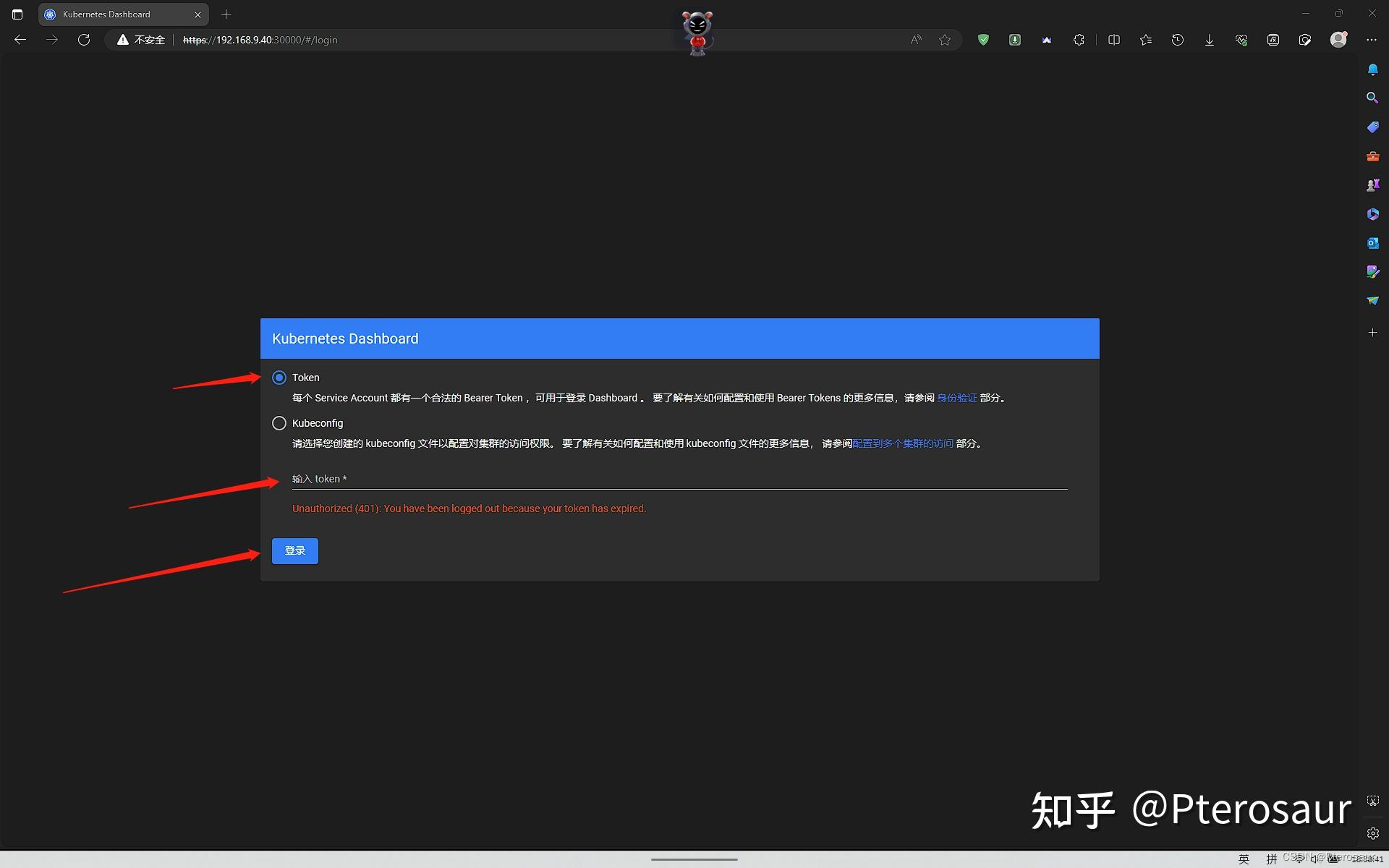Go back to the previous page

20,40
